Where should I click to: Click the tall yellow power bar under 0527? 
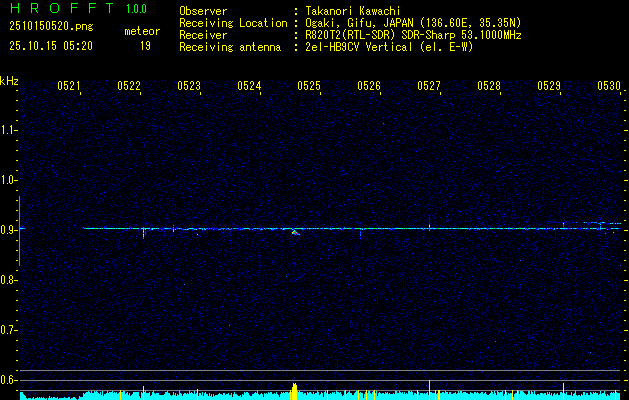tap(429, 389)
